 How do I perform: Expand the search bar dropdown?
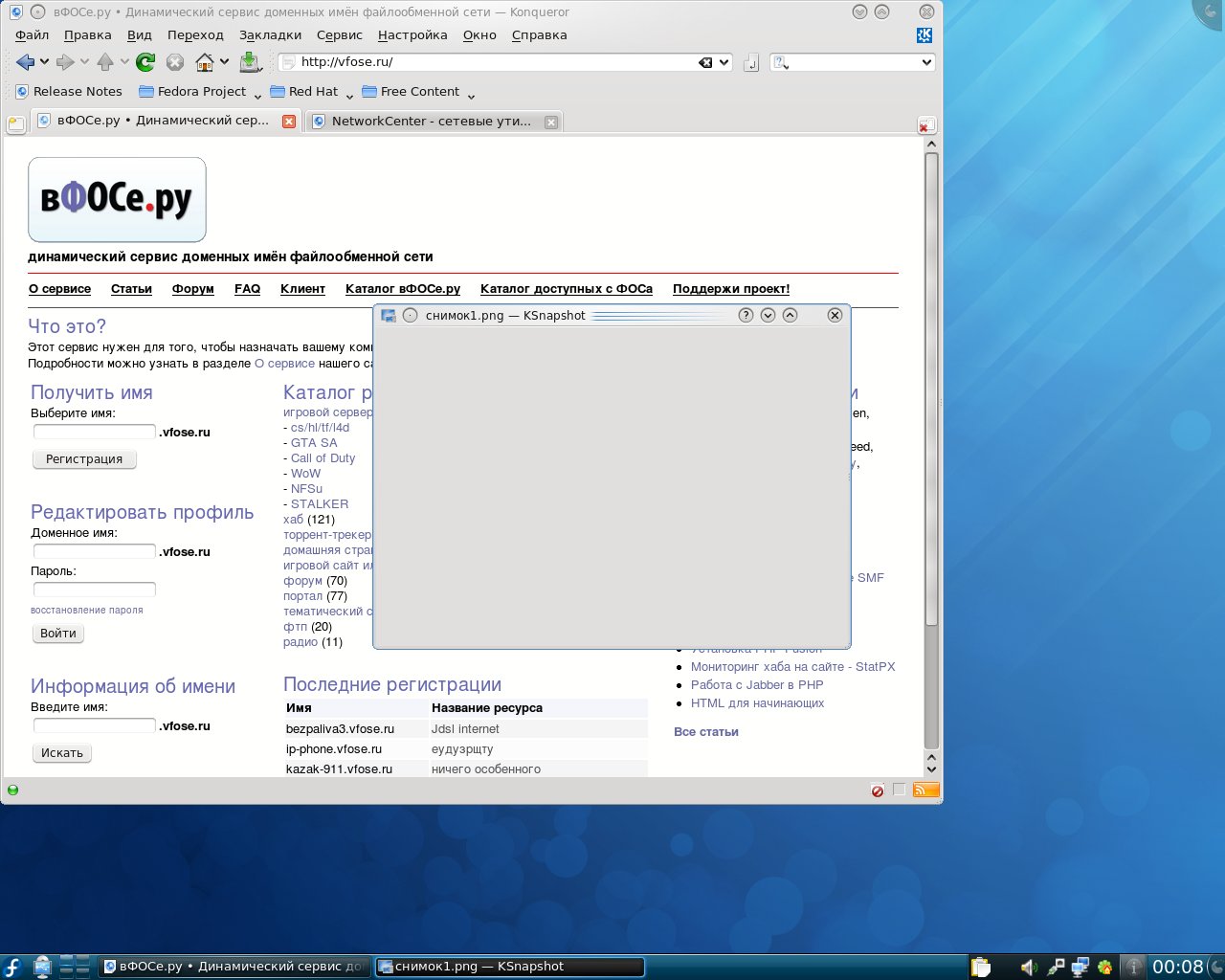tap(925, 62)
